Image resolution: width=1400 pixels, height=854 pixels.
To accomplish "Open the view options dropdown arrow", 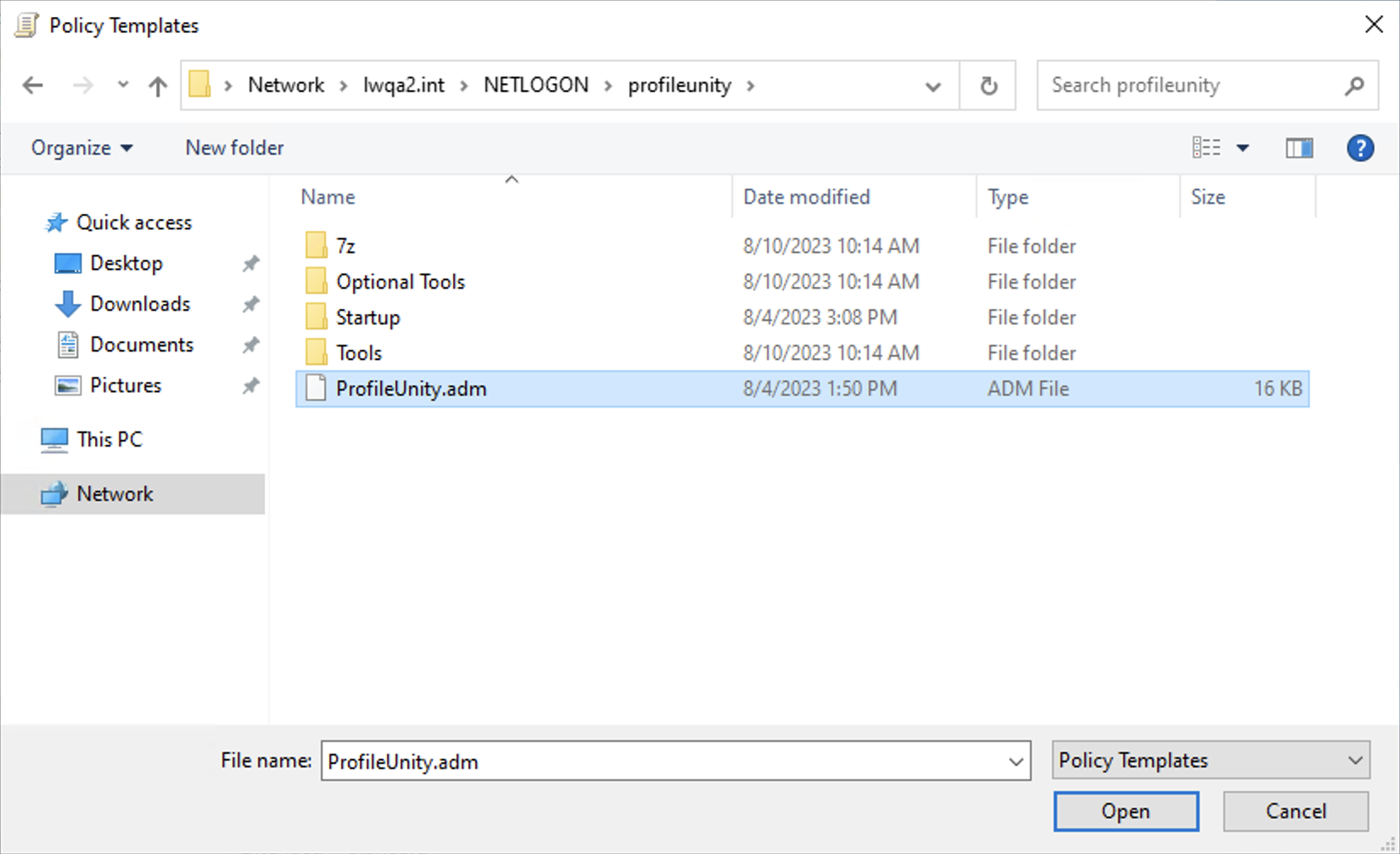I will tap(1242, 148).
